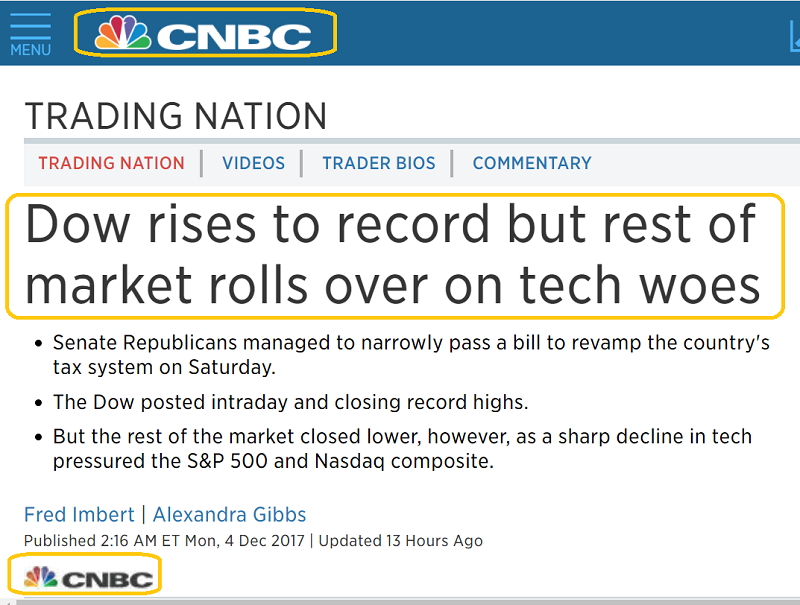Click the CNBC peacock logo in header
This screenshot has width=800, height=605.
pyautogui.click(x=205, y=36)
